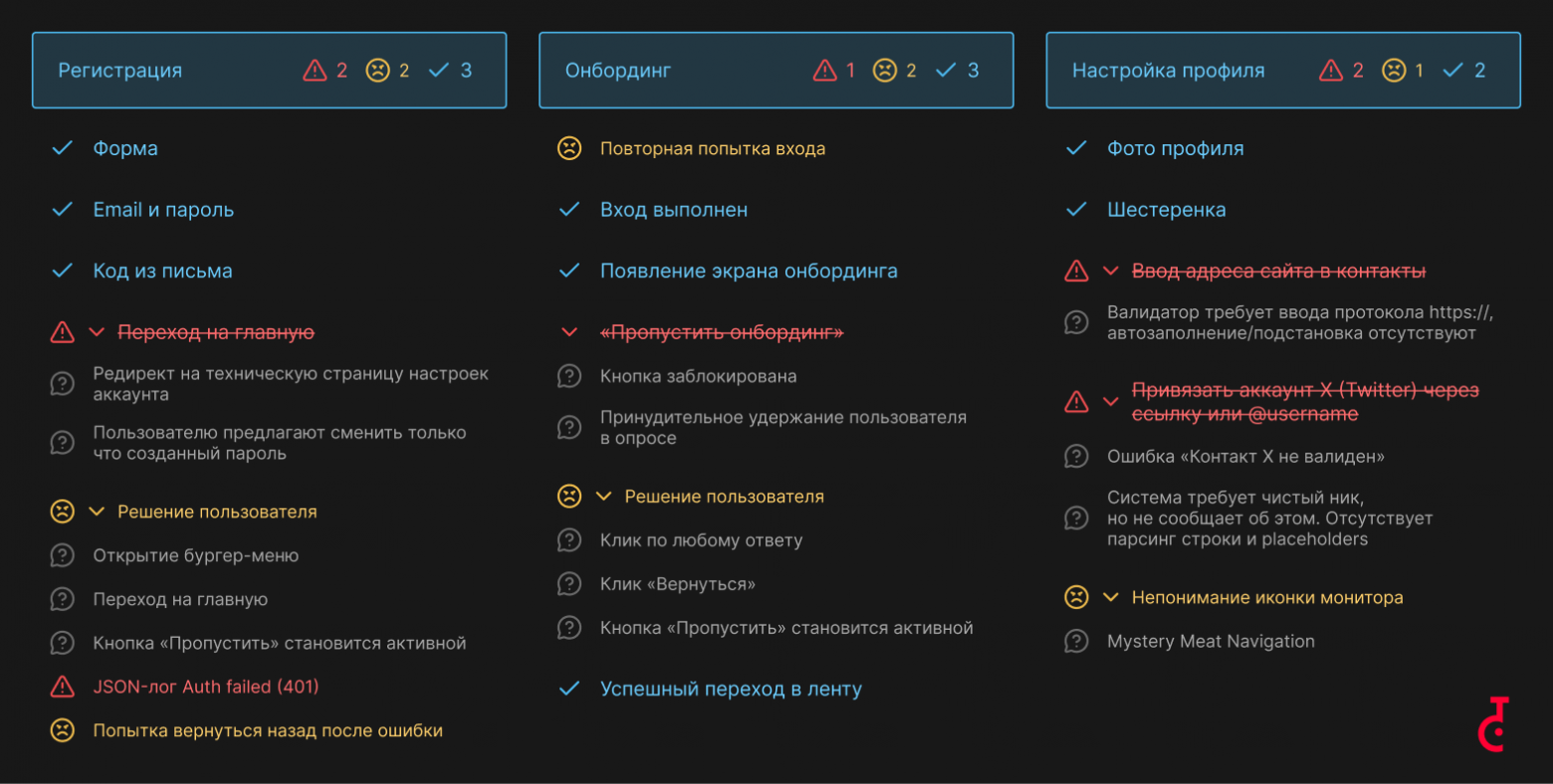The width and height of the screenshot is (1553, 784).
Task: Click Пользователю предлагают сменить только что созданный пароль
Action: [x=280, y=443]
